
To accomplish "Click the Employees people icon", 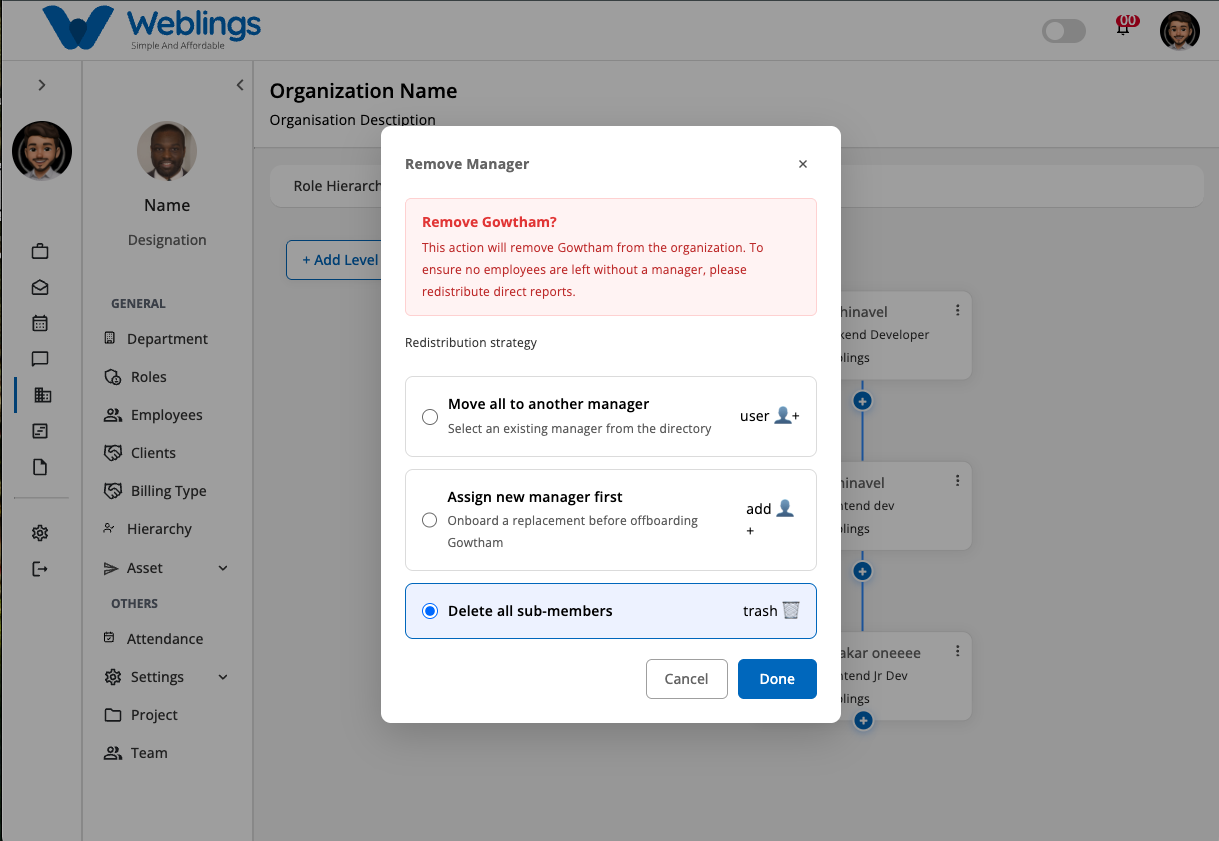I will [x=113, y=415].
